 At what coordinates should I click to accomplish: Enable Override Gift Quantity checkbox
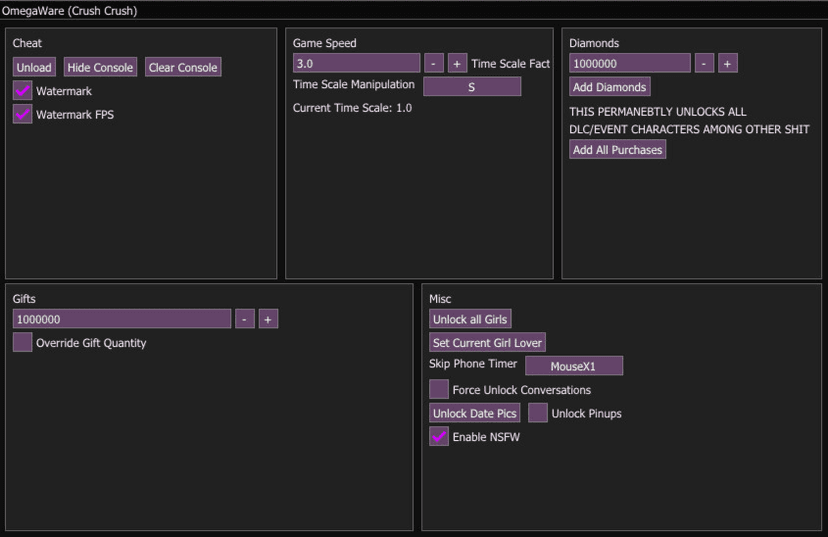click(22, 343)
